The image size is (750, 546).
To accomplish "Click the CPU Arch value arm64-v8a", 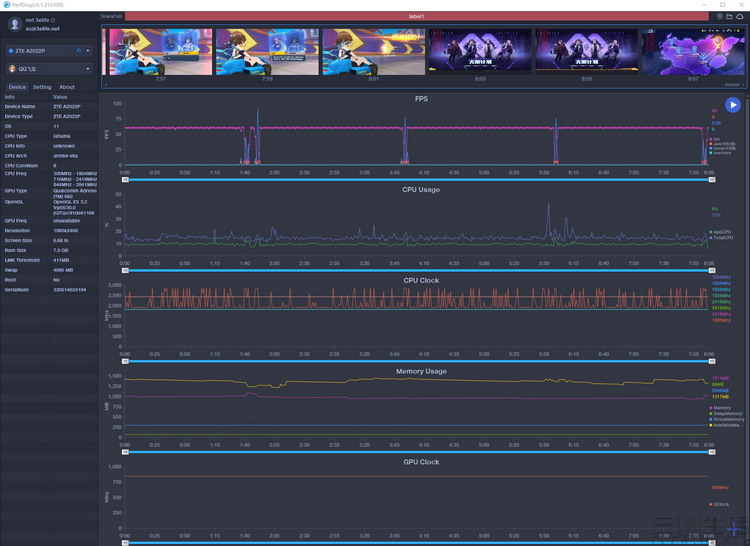I will click(x=66, y=156).
